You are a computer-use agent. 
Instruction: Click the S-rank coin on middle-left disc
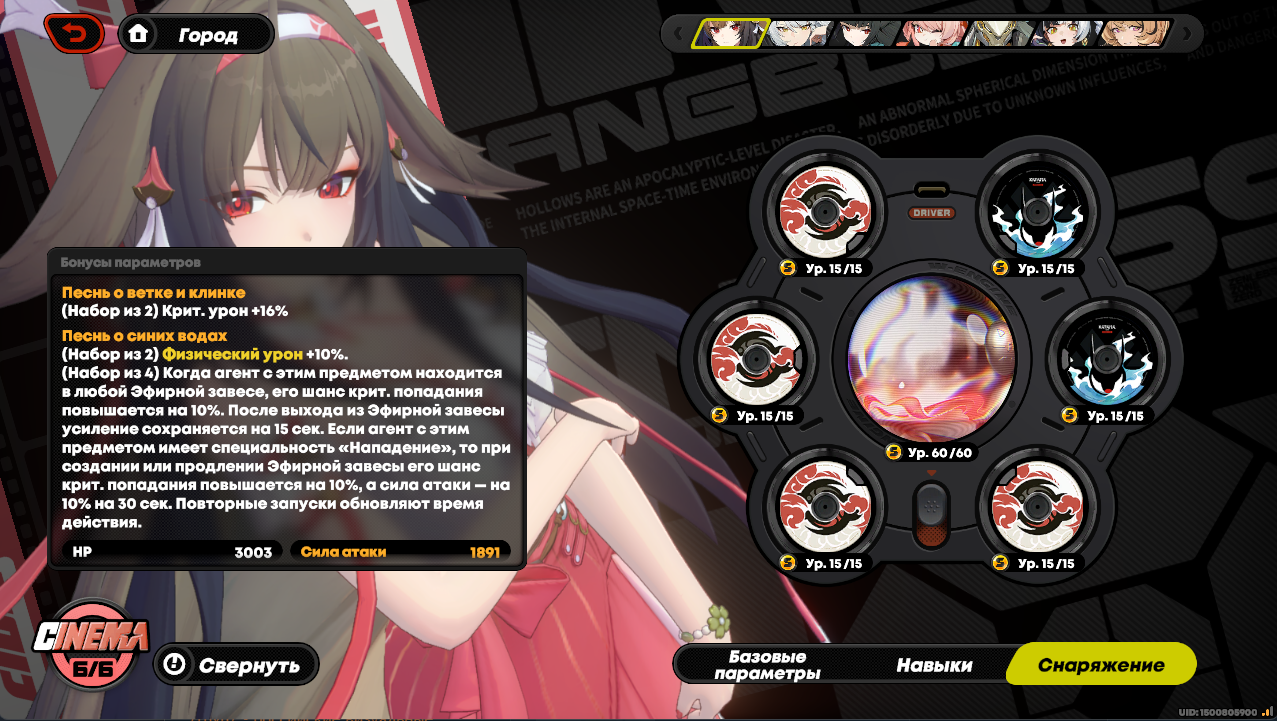pyautogui.click(x=719, y=415)
